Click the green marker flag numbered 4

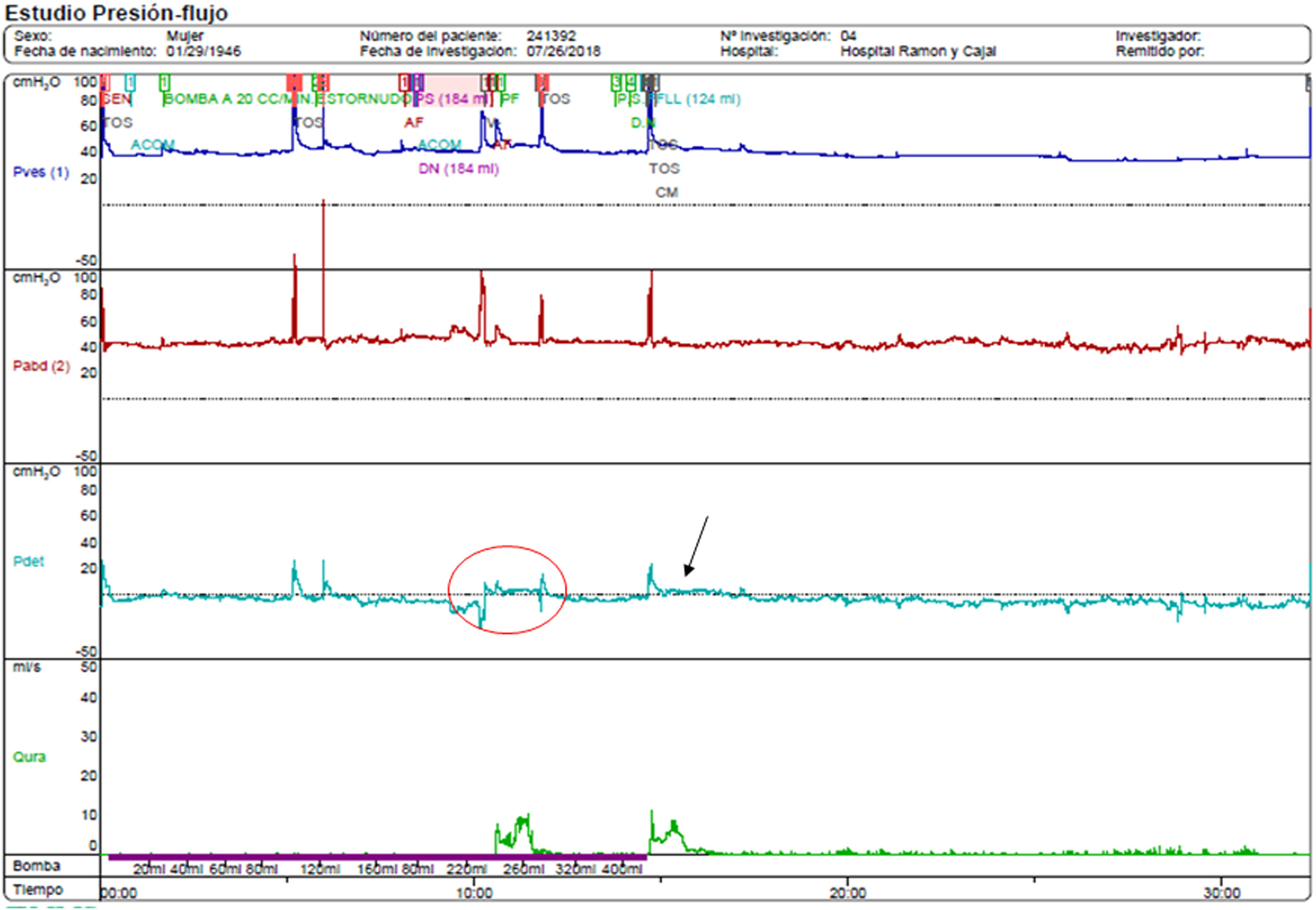[x=630, y=83]
